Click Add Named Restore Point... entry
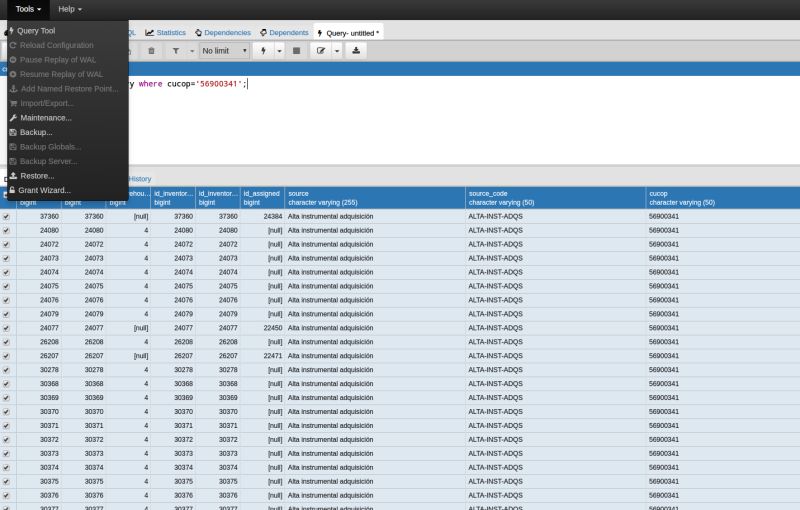The height and width of the screenshot is (510, 800). click(x=67, y=89)
